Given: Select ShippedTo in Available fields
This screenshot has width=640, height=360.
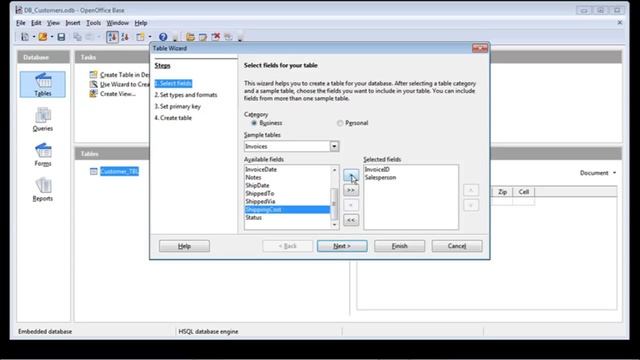Looking at the screenshot, I should coord(287,193).
